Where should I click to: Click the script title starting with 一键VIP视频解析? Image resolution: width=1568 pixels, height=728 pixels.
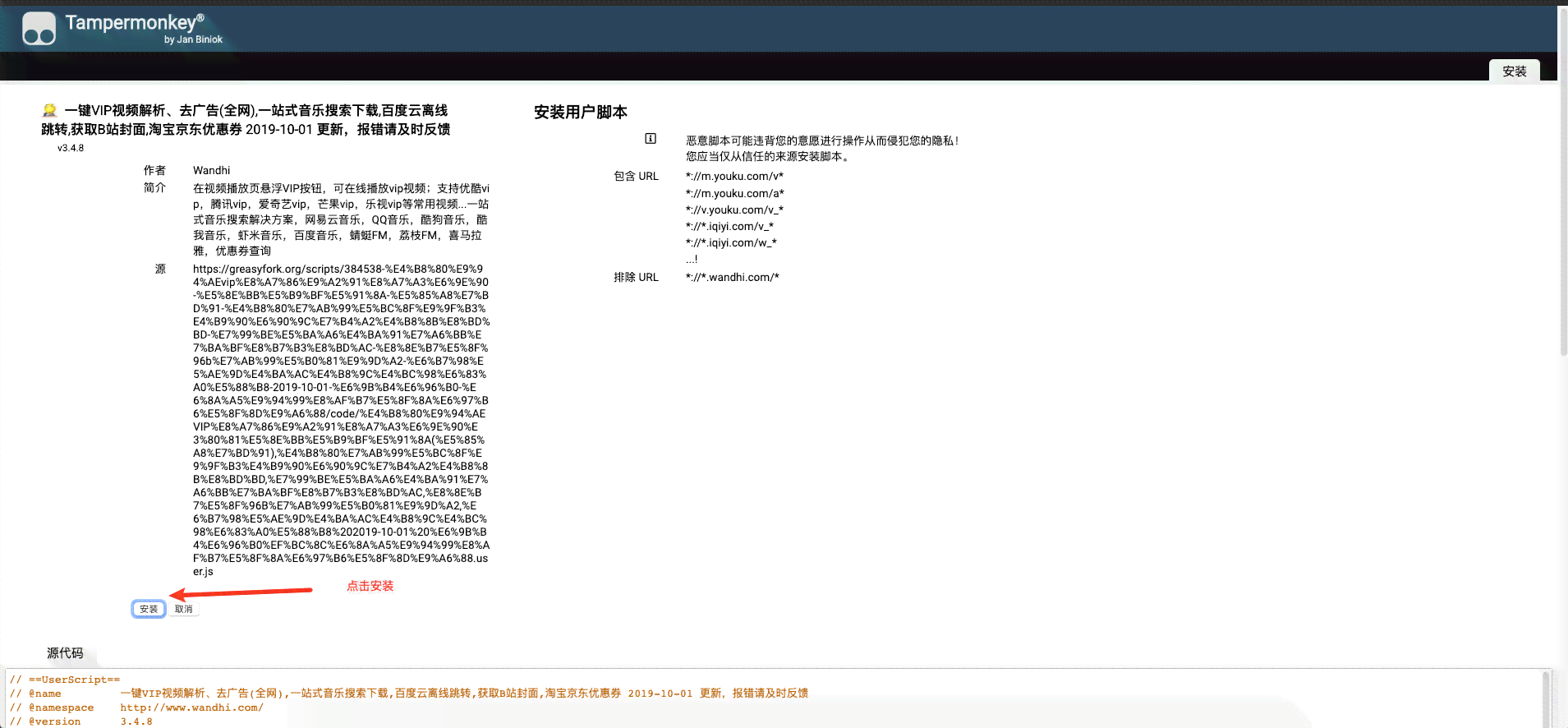click(246, 120)
